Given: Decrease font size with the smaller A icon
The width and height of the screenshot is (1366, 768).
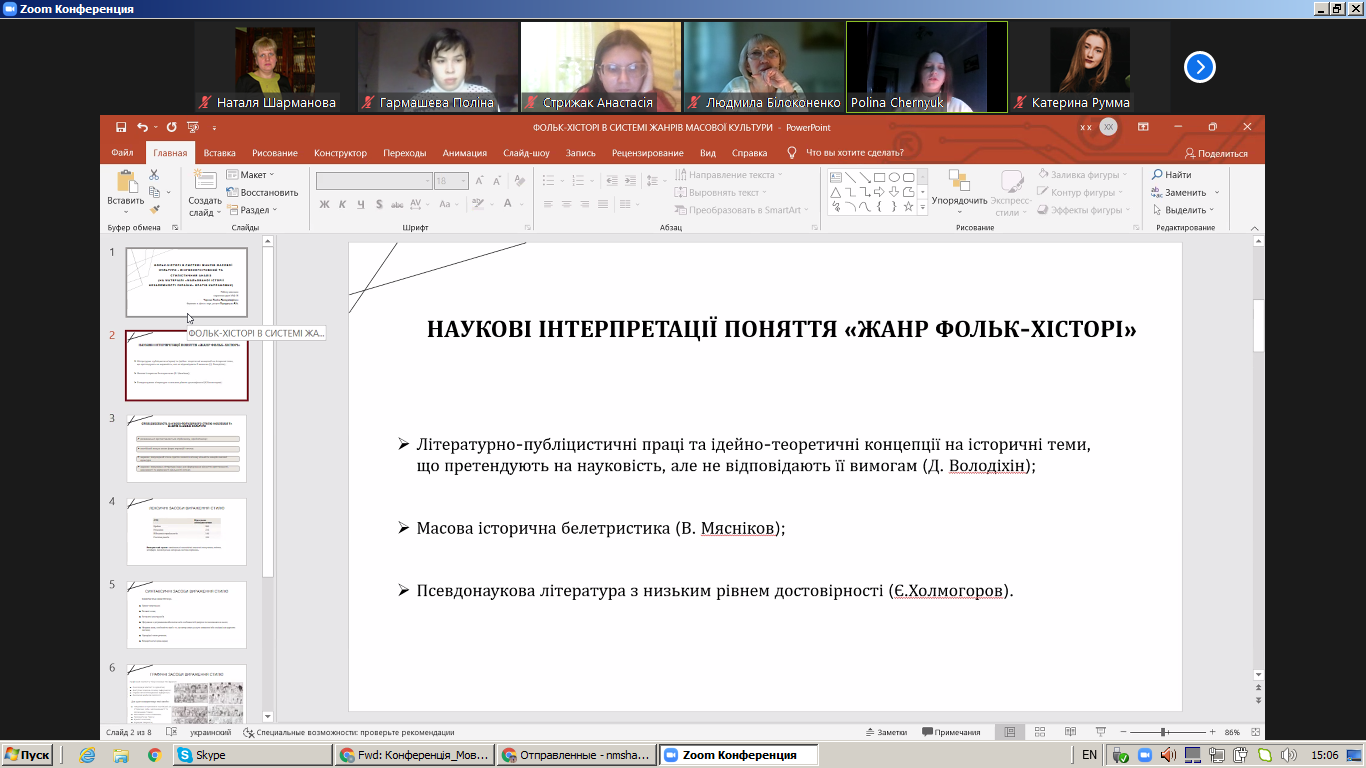Looking at the screenshot, I should point(497,181).
